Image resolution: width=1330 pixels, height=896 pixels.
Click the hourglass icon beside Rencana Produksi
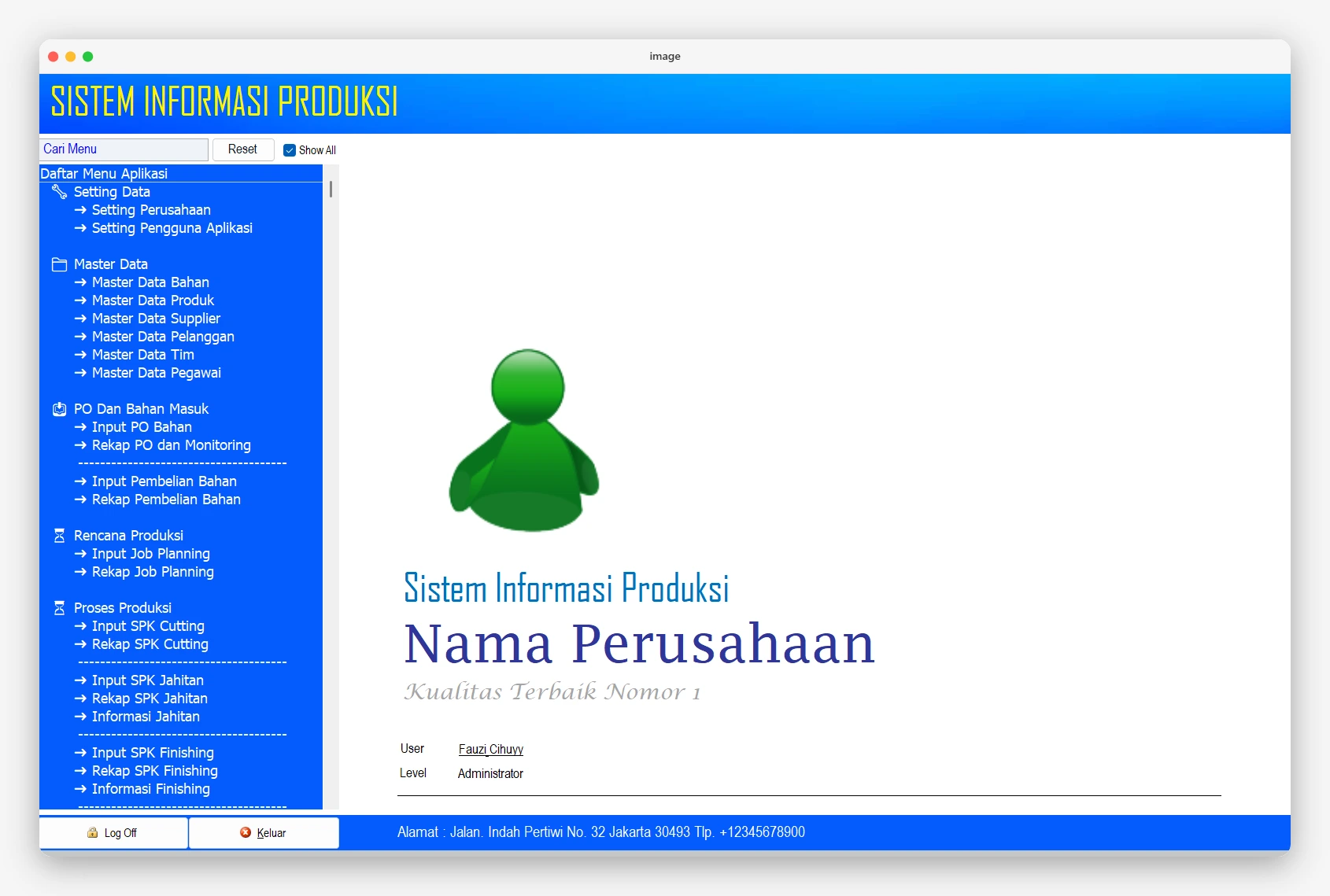point(59,535)
